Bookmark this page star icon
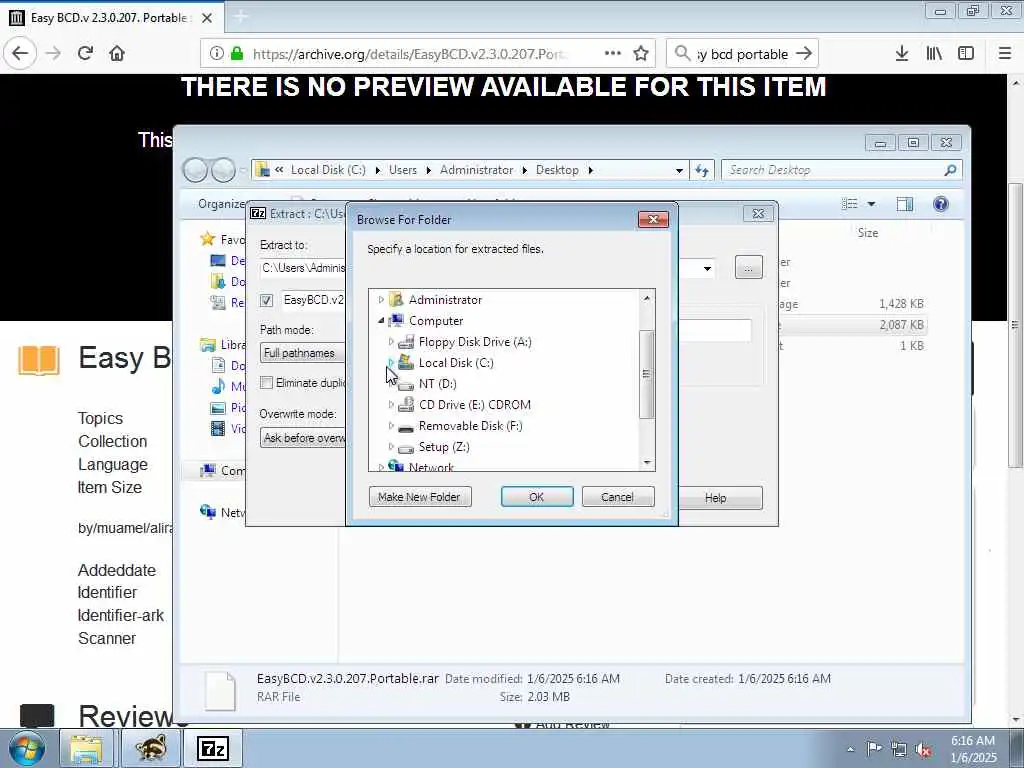 641,54
